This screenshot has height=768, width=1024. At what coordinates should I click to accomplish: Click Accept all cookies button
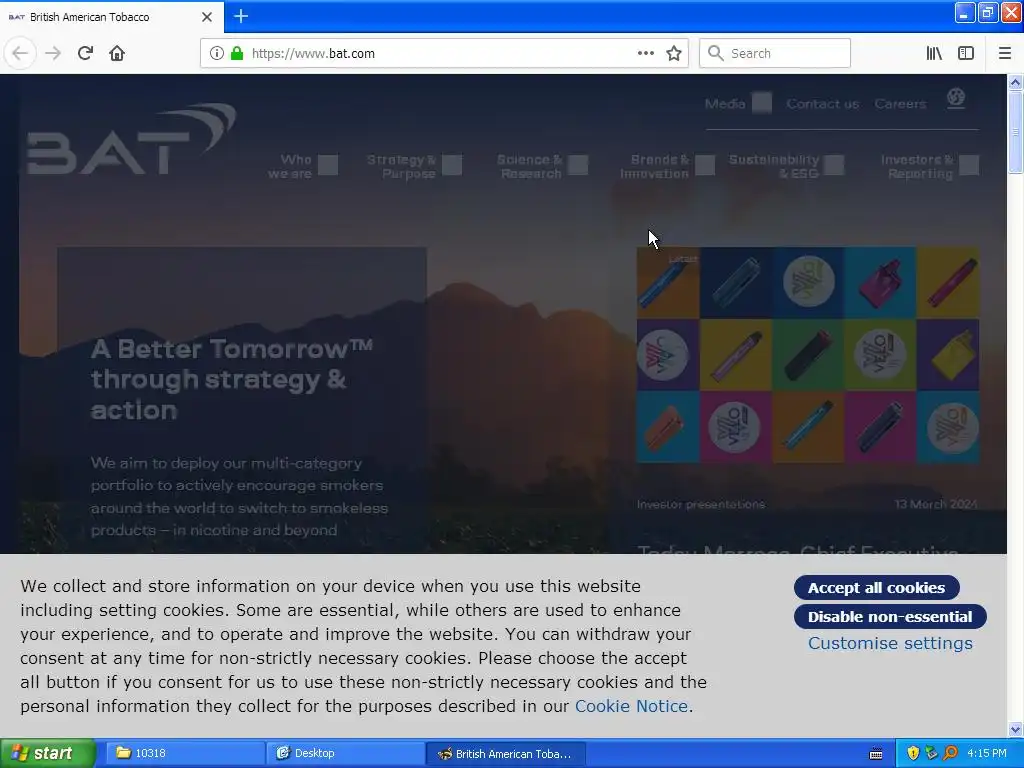(x=876, y=588)
